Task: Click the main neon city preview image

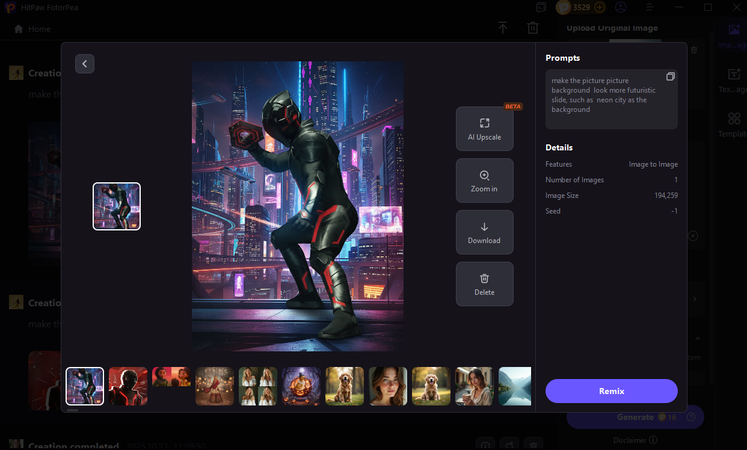Action: click(x=298, y=206)
